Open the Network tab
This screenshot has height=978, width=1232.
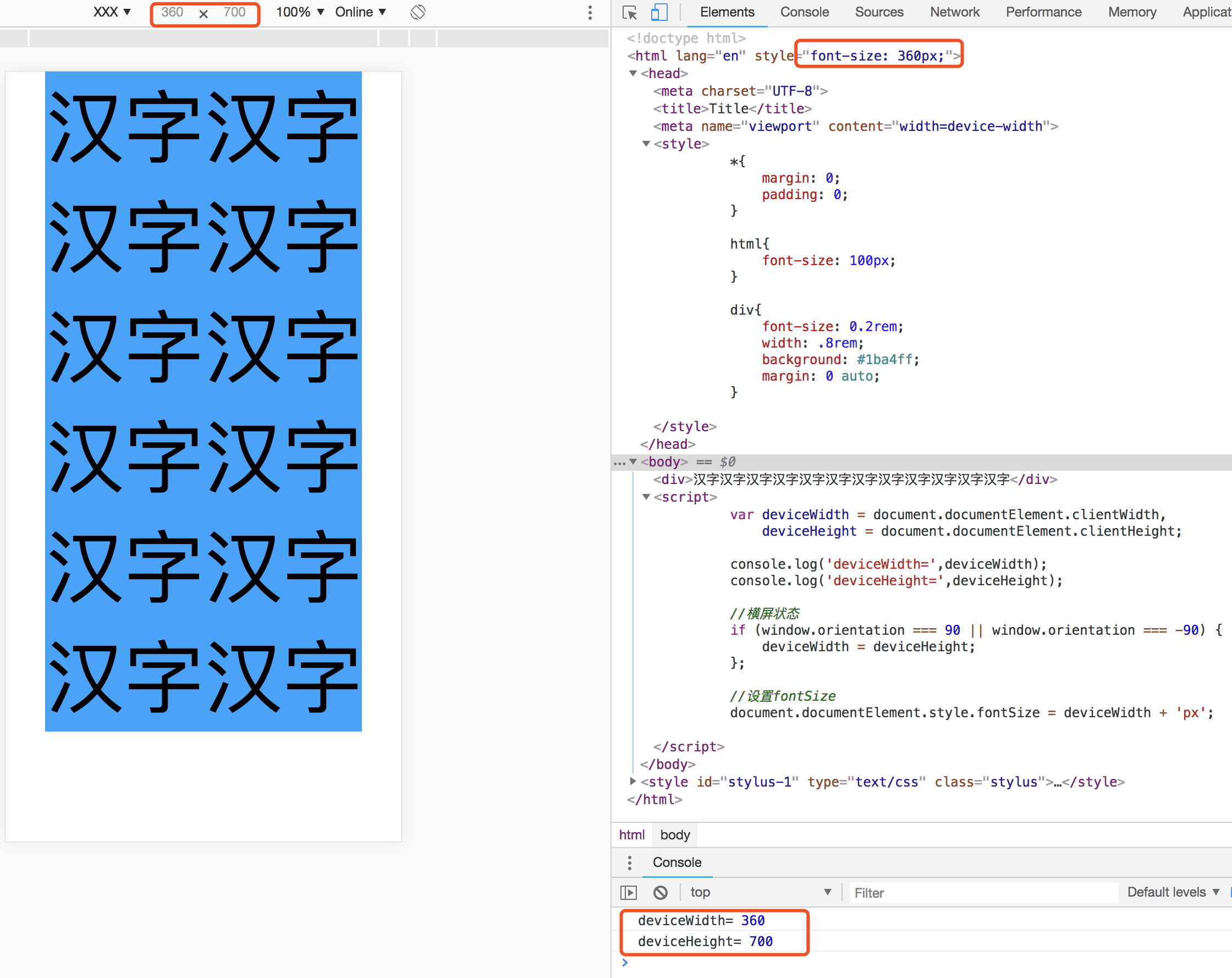point(954,12)
